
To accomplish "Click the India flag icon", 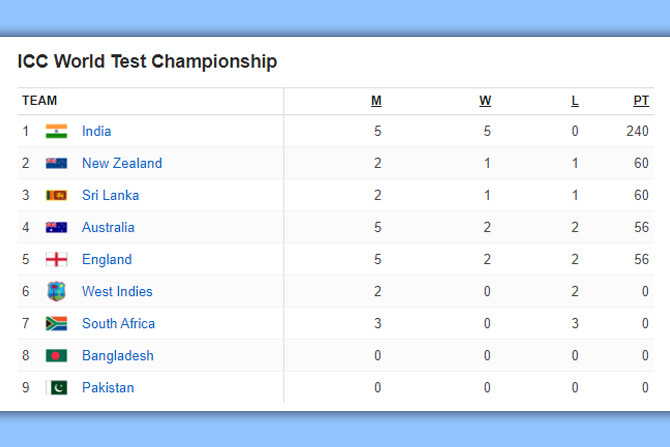I will [56, 131].
